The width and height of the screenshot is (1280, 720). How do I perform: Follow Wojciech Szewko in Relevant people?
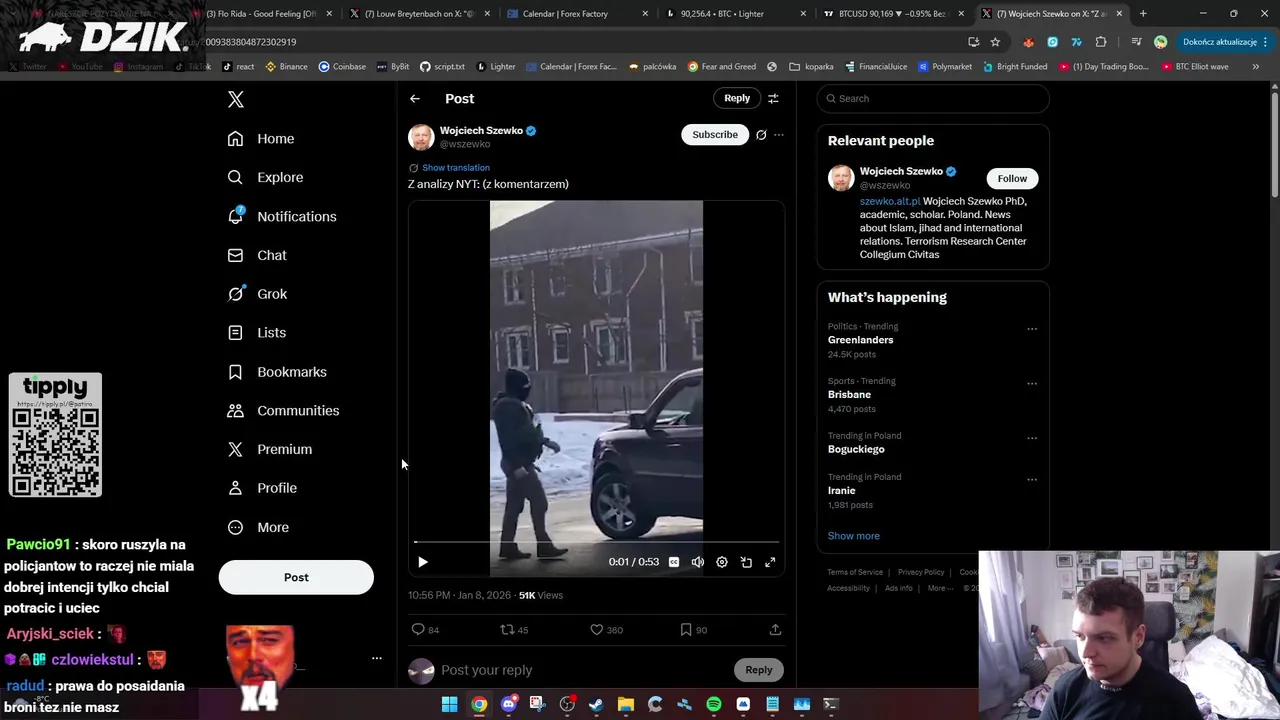[x=1012, y=178]
